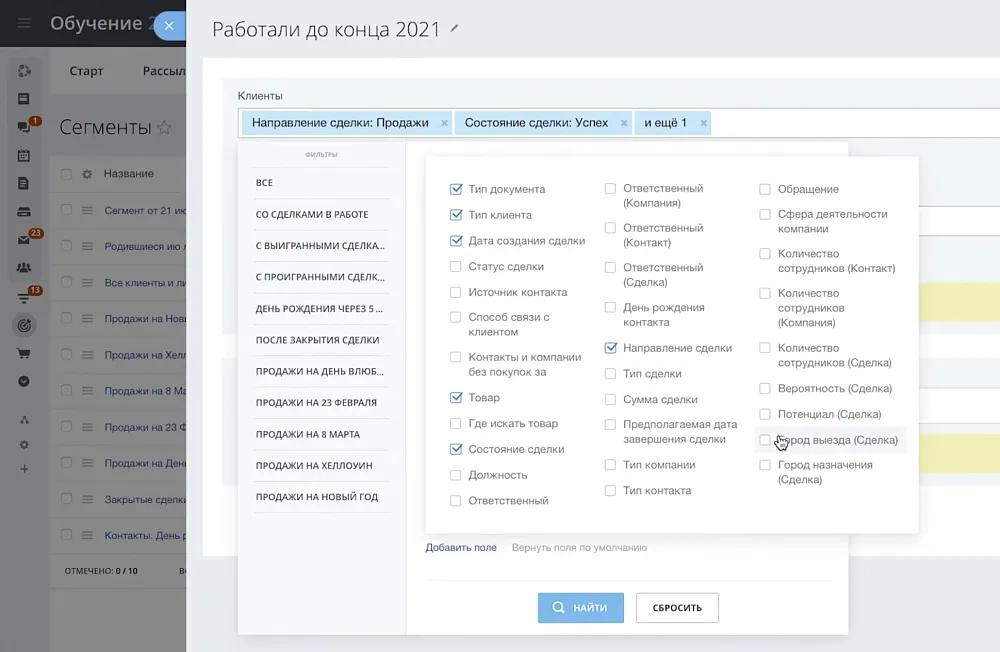The height and width of the screenshot is (652, 1000).
Task: Click the star icon next to Сегменты
Action: 165,128
